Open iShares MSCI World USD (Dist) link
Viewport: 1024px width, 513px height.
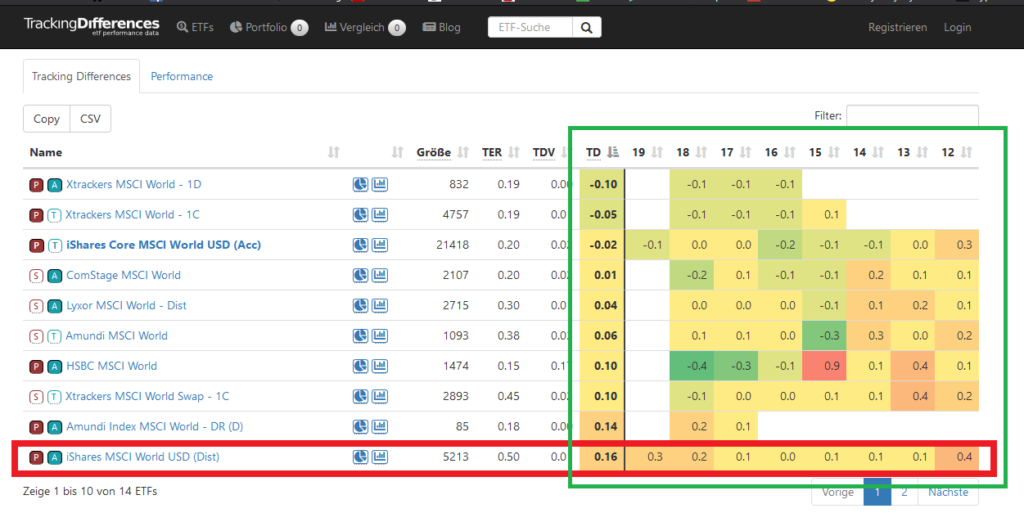[x=142, y=457]
